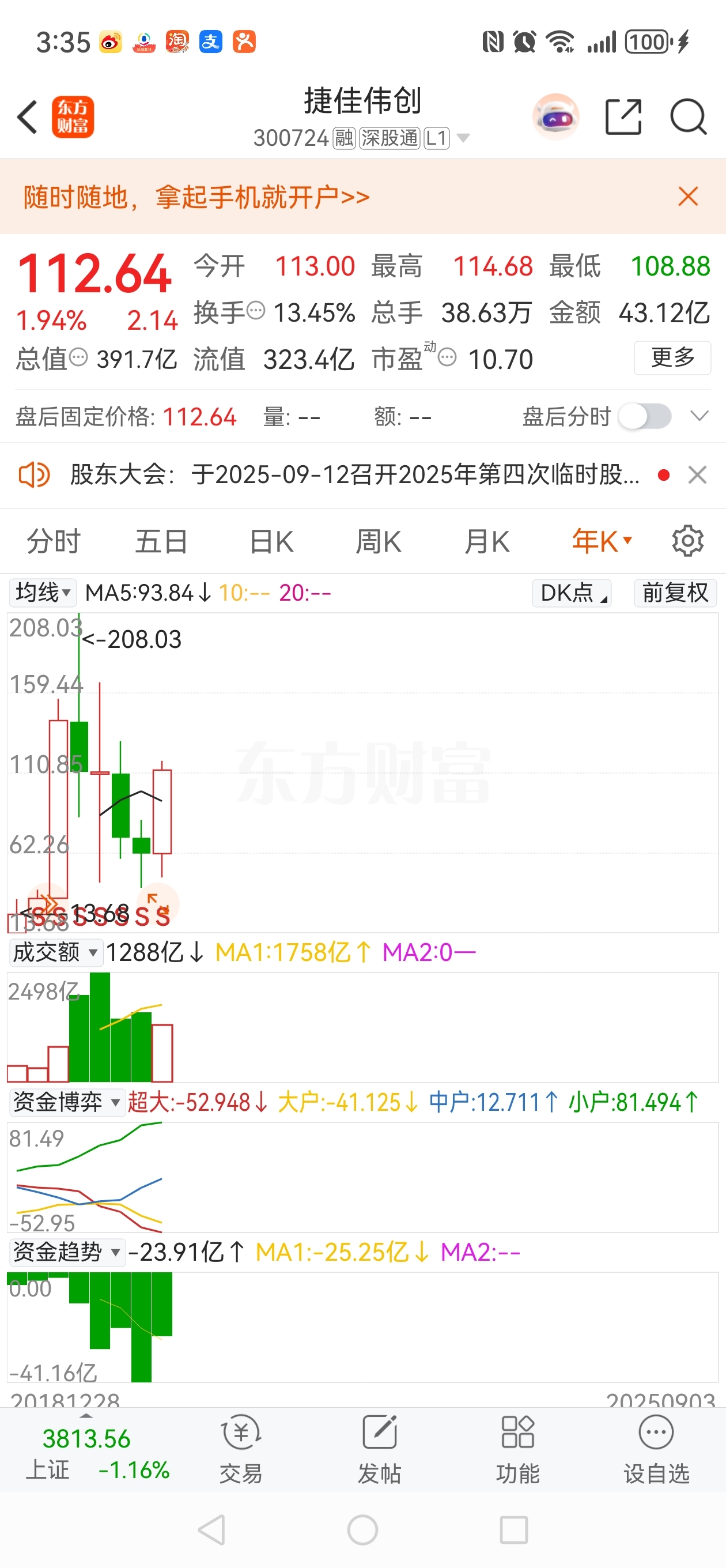
Task: Tap the MA5:93.84 value label
Action: pyautogui.click(x=148, y=592)
